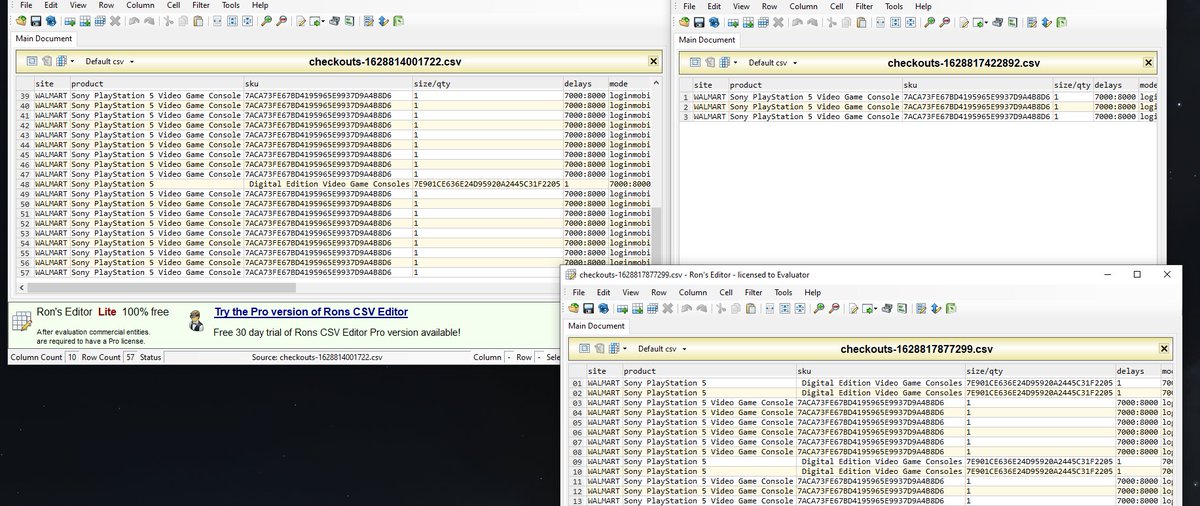Close the checkouts-1628817877299.csv document with its X

click(1163, 349)
